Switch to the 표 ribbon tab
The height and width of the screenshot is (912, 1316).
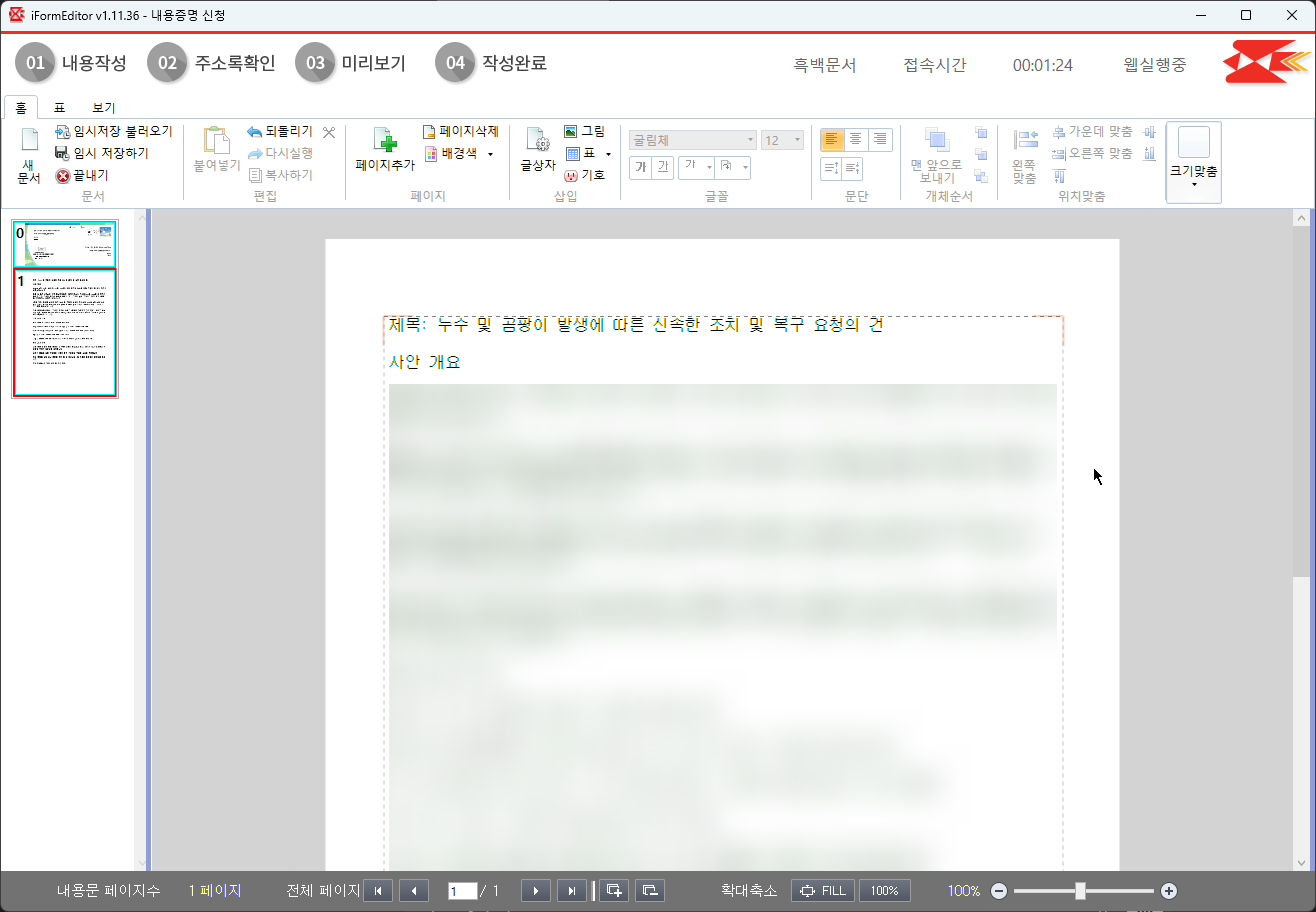pos(59,107)
